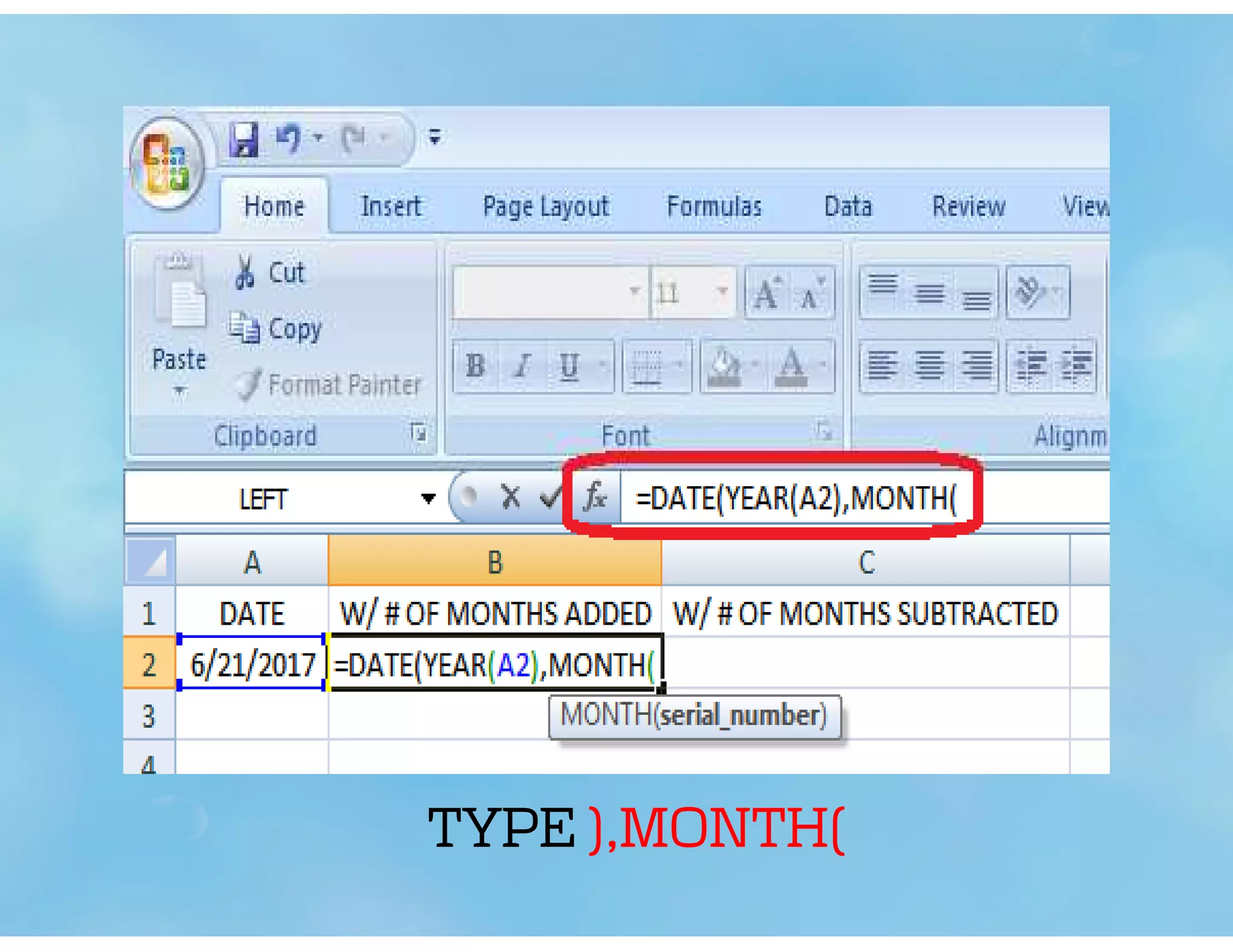This screenshot has width=1233, height=952.
Task: Open the Page Layout tab
Action: [545, 206]
